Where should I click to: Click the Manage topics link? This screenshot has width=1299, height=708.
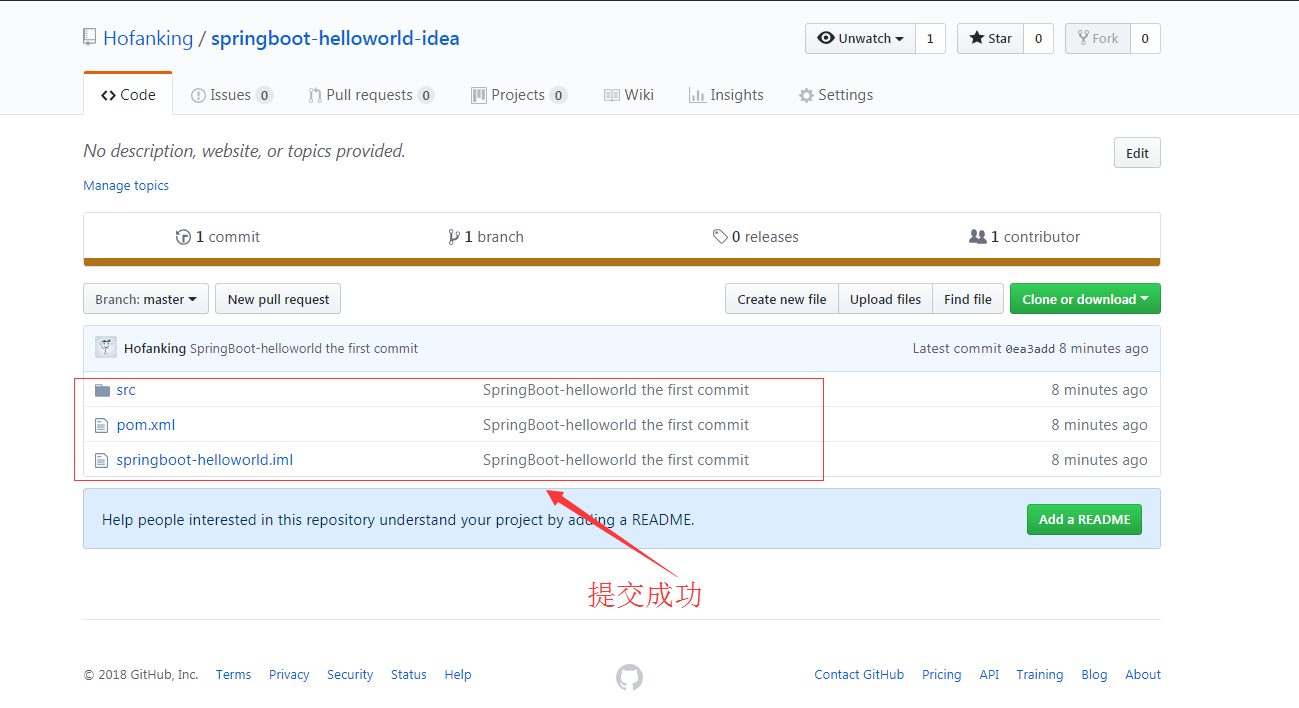(126, 185)
